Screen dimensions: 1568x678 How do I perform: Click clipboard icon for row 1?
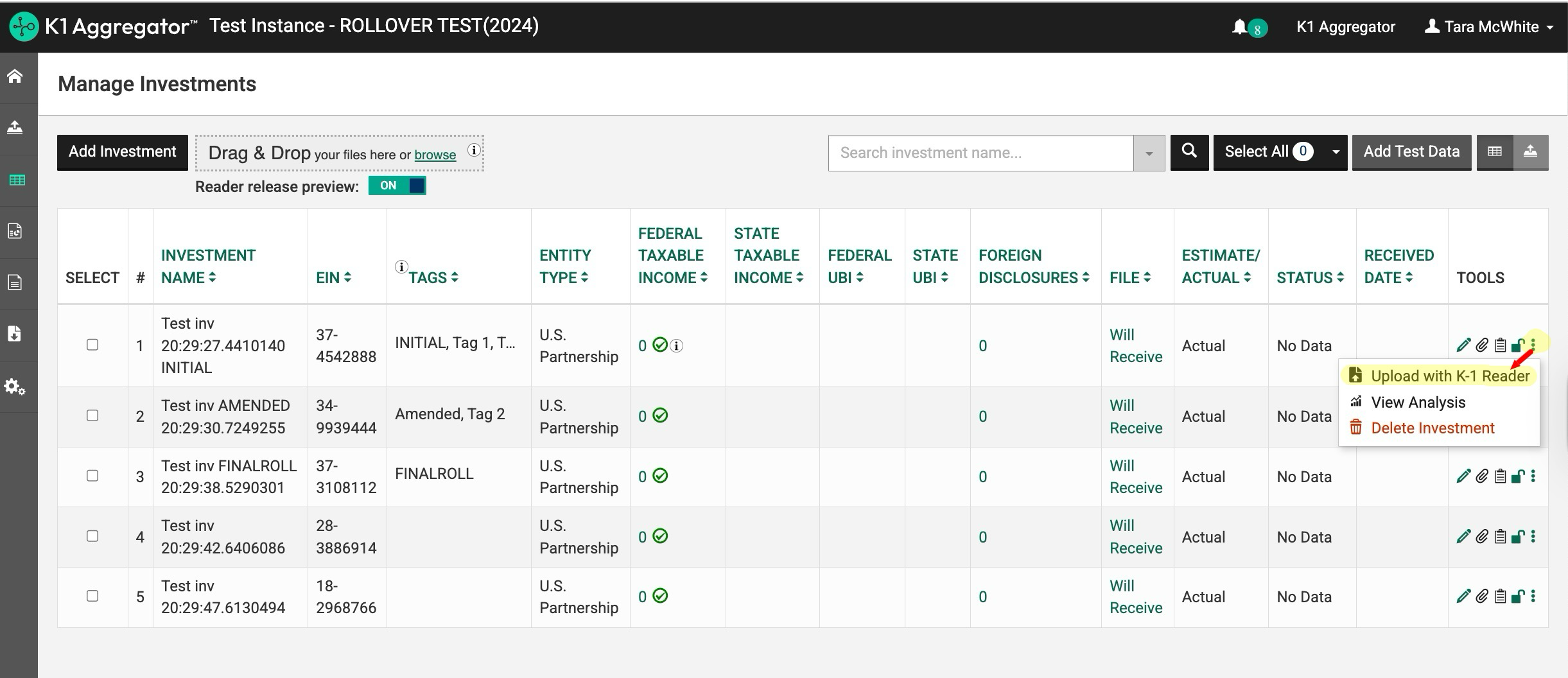pyautogui.click(x=1500, y=345)
